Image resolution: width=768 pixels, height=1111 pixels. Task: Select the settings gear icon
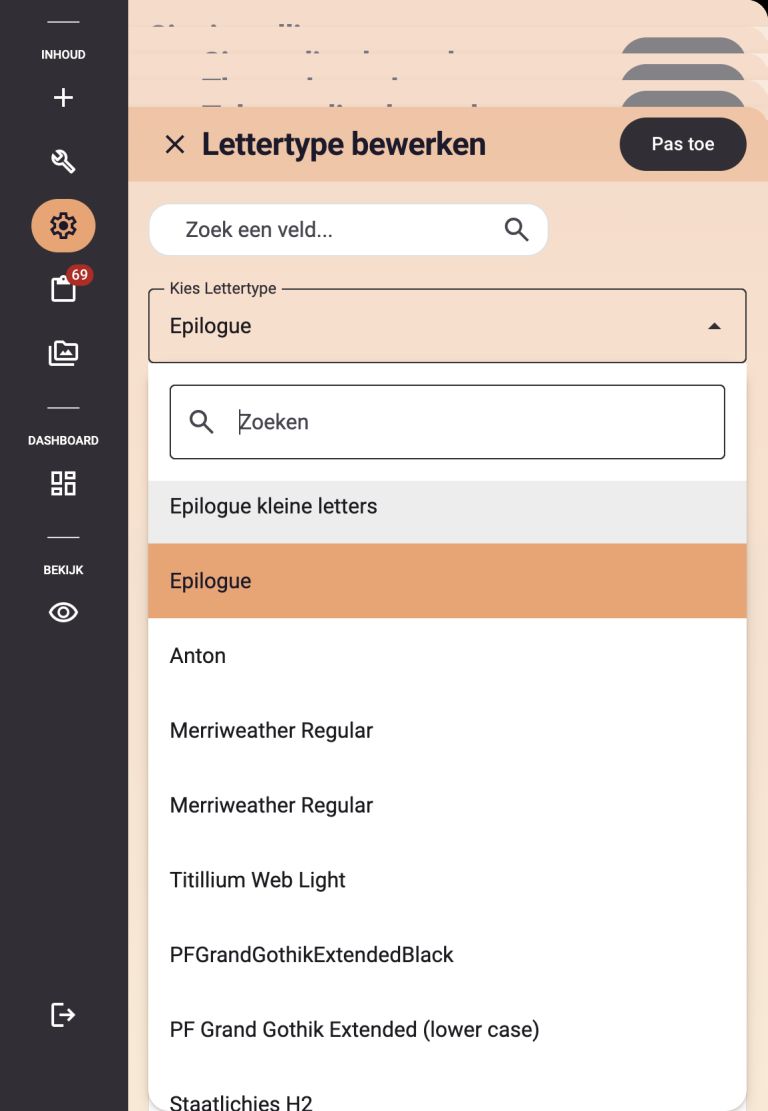pyautogui.click(x=63, y=226)
